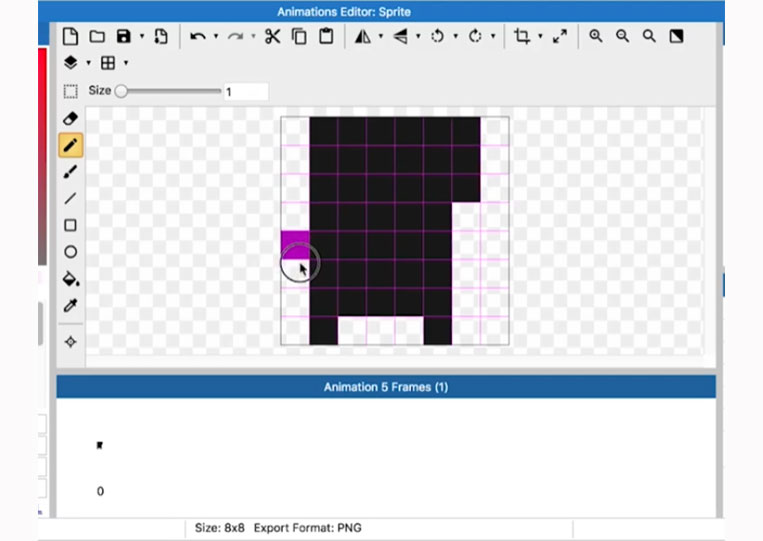Select the Line tool
This screenshot has height=541, width=763.
[x=71, y=198]
